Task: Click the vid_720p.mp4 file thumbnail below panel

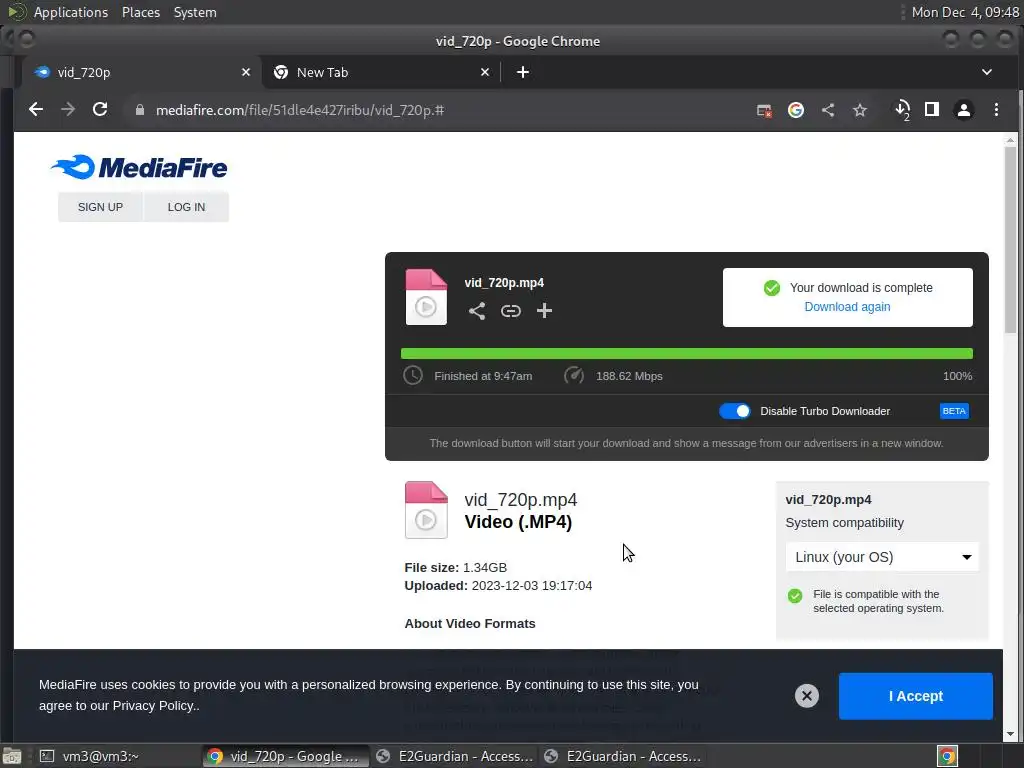Action: (x=426, y=510)
